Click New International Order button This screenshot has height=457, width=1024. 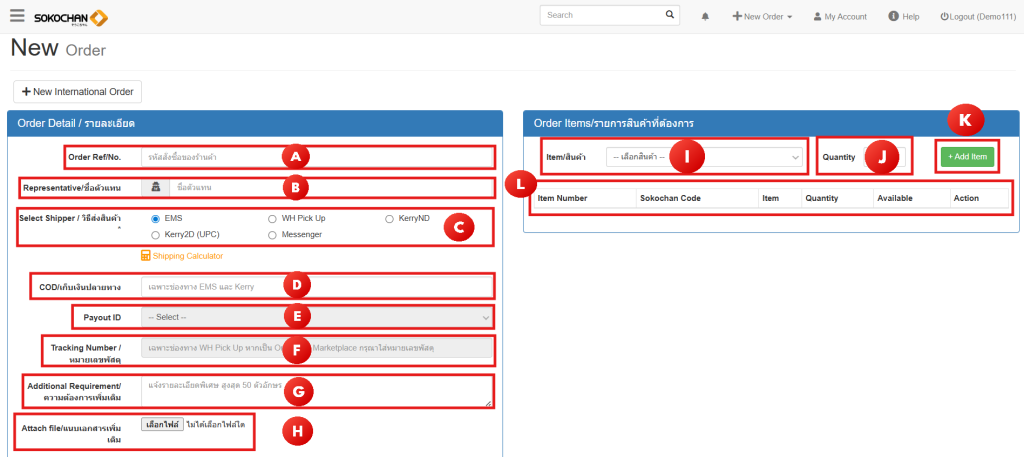(x=77, y=91)
